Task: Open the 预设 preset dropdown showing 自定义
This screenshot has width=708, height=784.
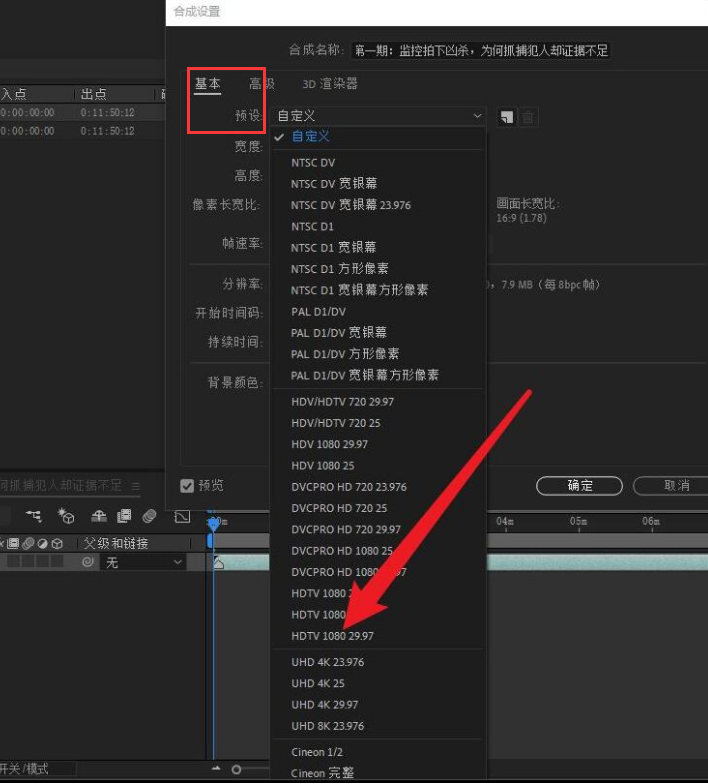Action: [x=378, y=116]
